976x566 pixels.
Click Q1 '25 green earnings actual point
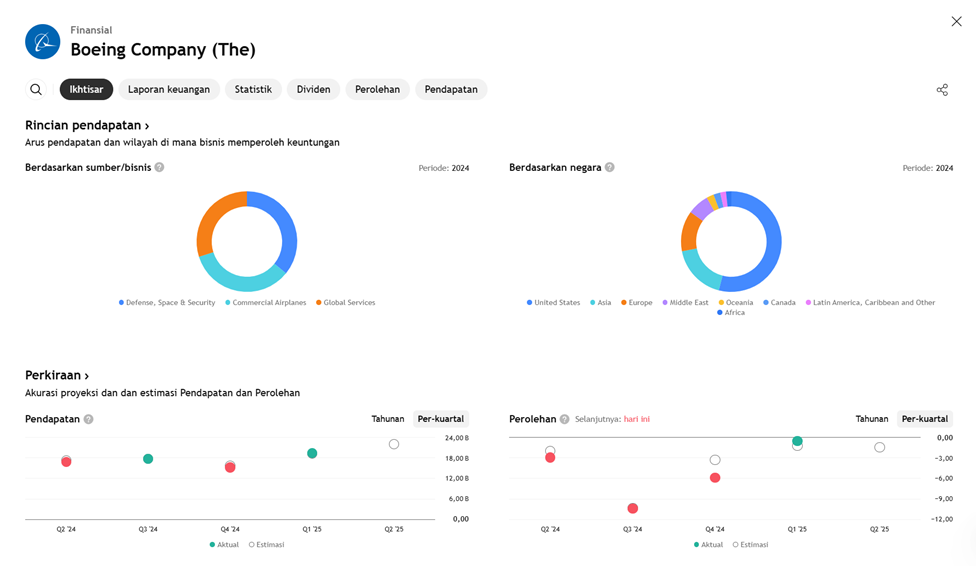coord(797,441)
